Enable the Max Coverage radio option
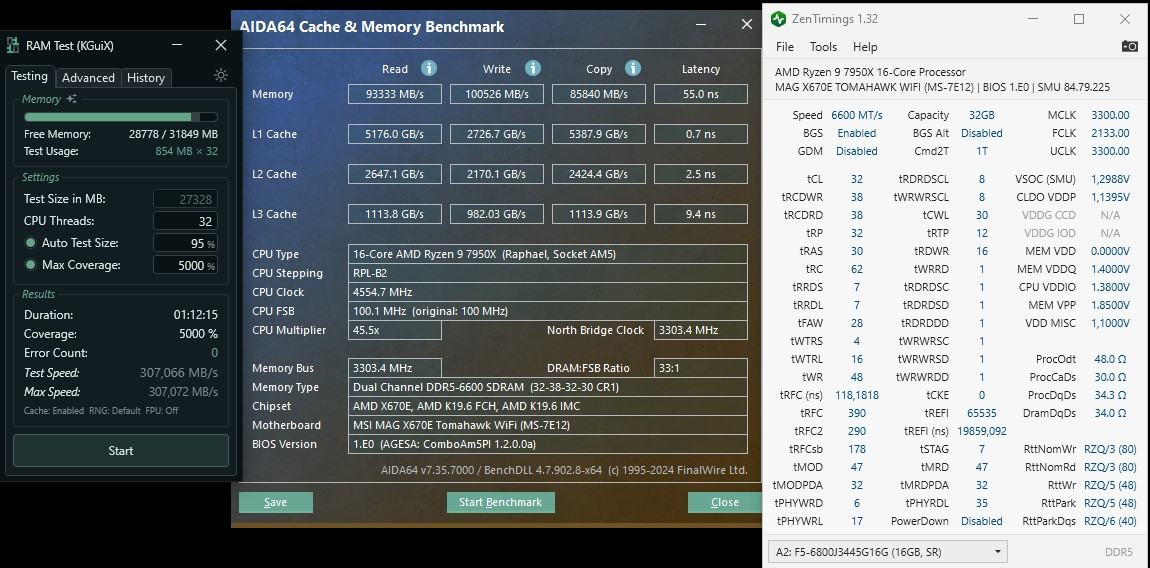This screenshot has height=568, width=1150. pos(30,265)
